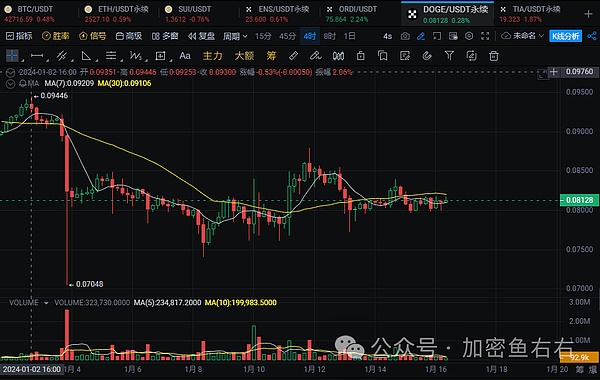Select the 15分 timeframe
This screenshot has height=380, width=600.
(263, 36)
